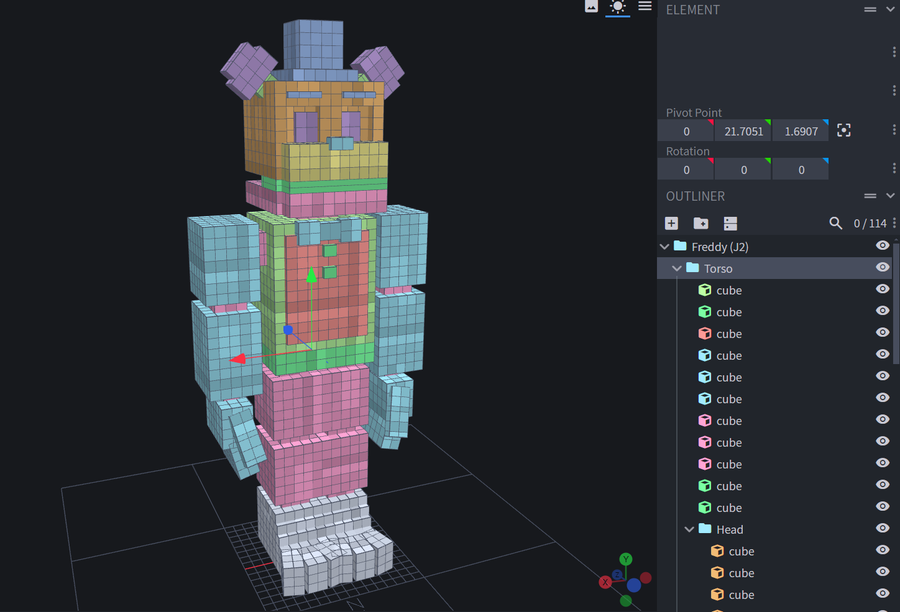The height and width of the screenshot is (612, 900).
Task: Click the 'Rotation' label
Action: [688, 151]
